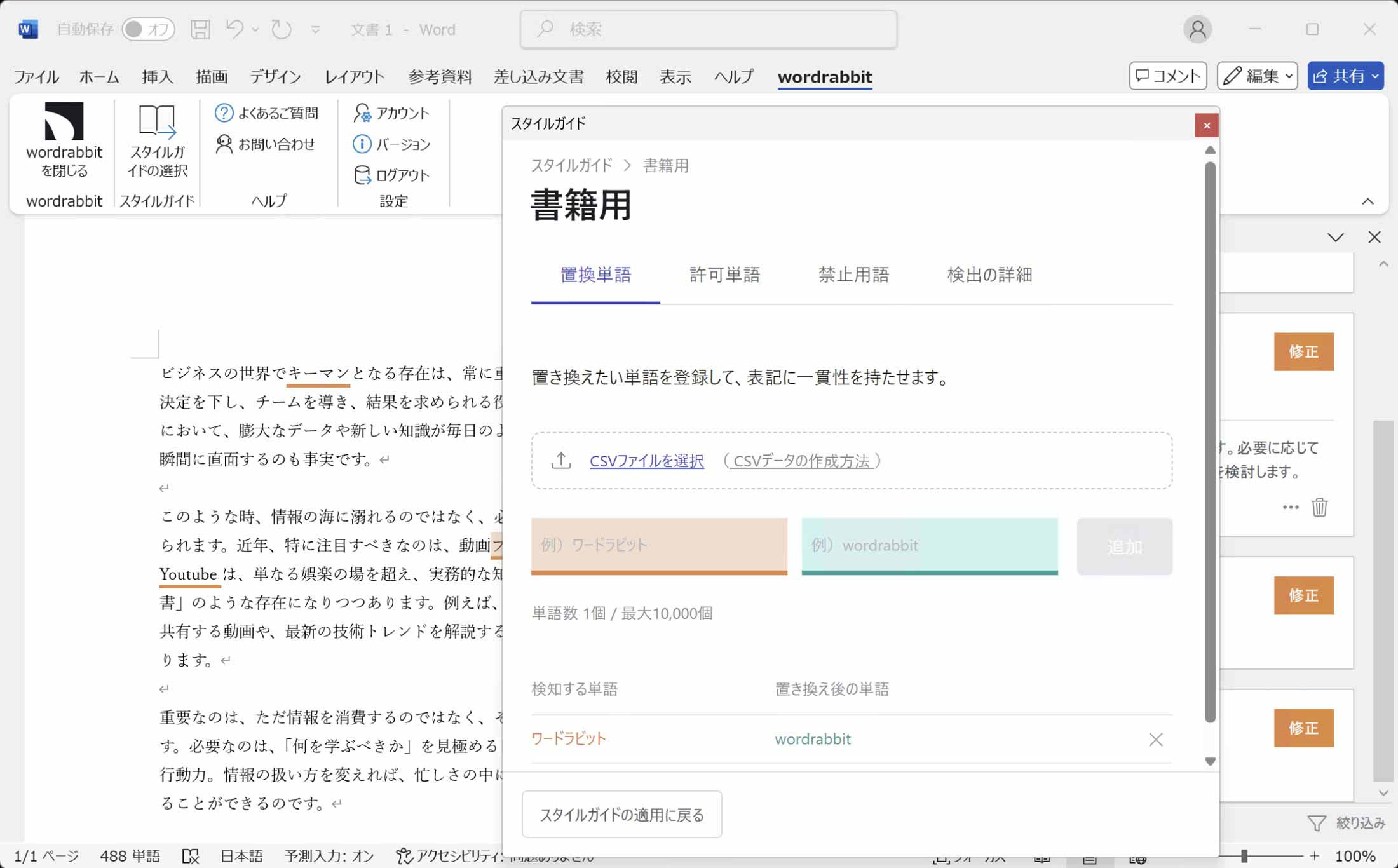Click ログアウト in the ribbon
This screenshot has height=868, width=1398.
(x=392, y=175)
